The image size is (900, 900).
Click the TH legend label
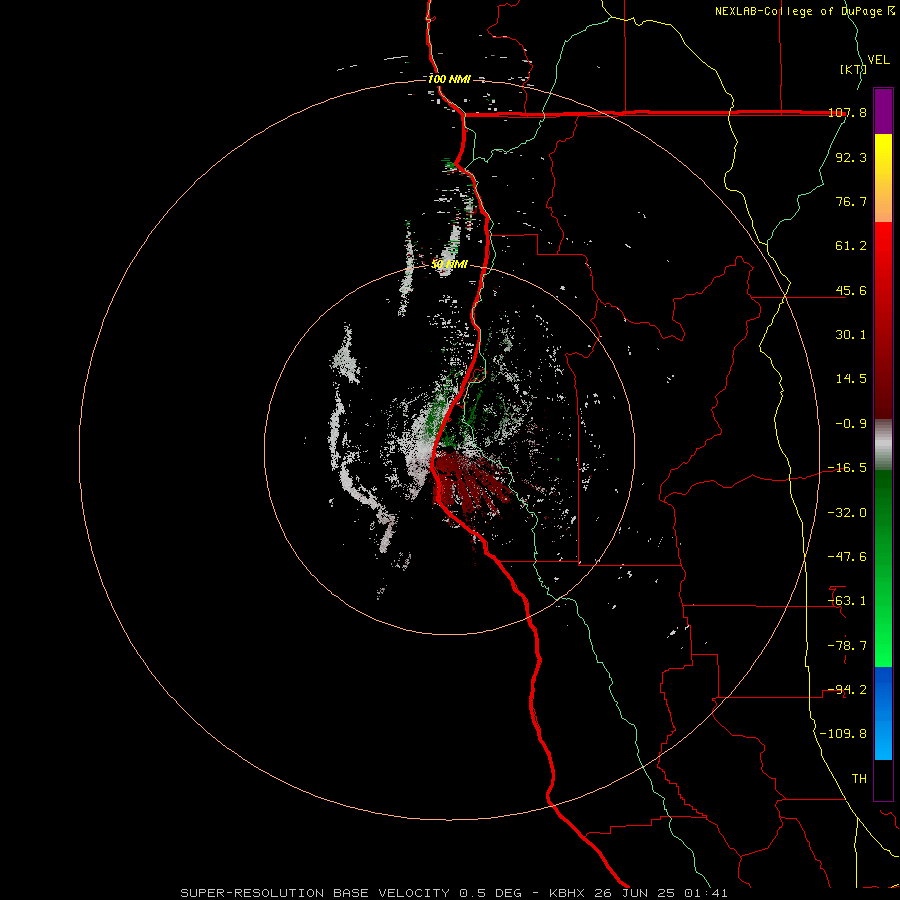point(859,779)
